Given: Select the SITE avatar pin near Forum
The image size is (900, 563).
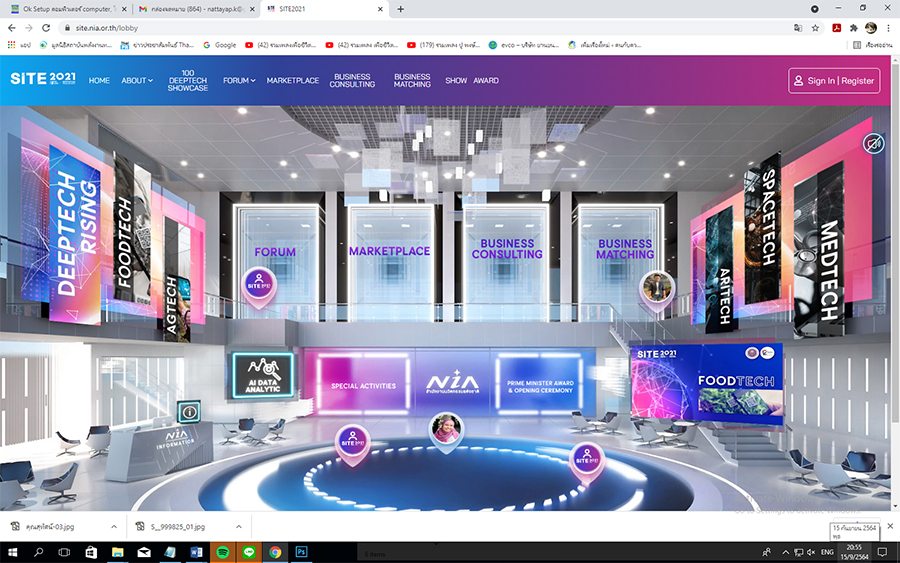Looking at the screenshot, I should coord(259,286).
